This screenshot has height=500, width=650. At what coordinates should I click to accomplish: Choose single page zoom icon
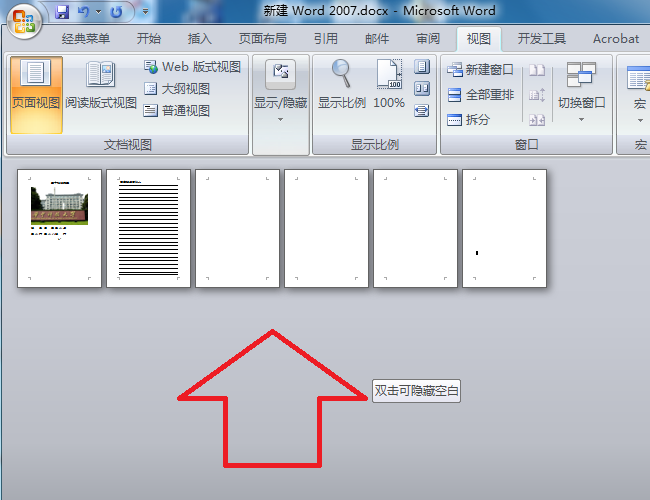tap(422, 66)
